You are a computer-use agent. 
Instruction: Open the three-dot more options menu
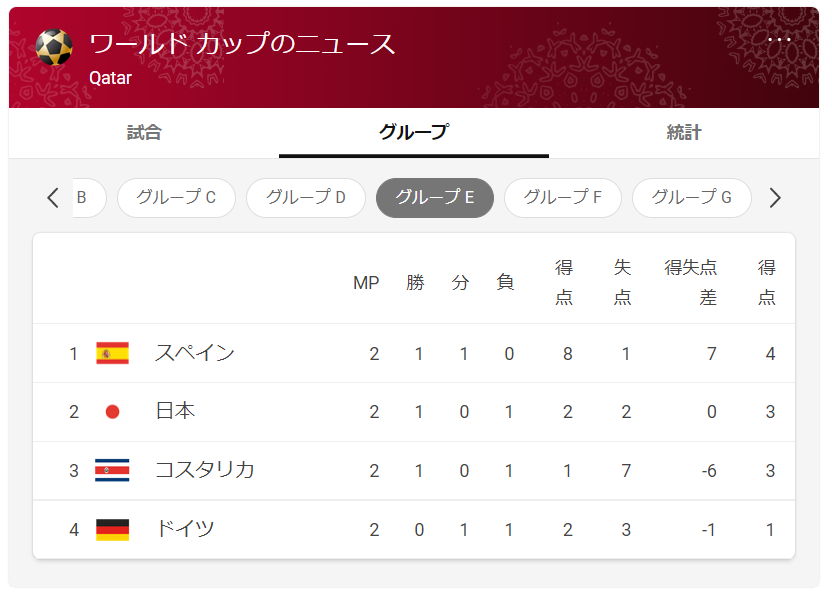[779, 40]
